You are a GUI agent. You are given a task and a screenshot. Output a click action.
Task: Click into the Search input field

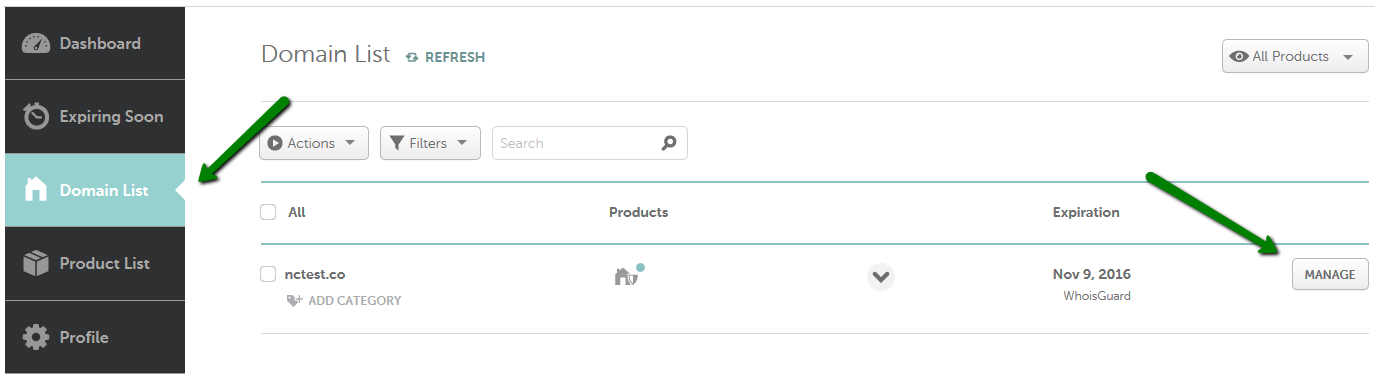(x=590, y=143)
